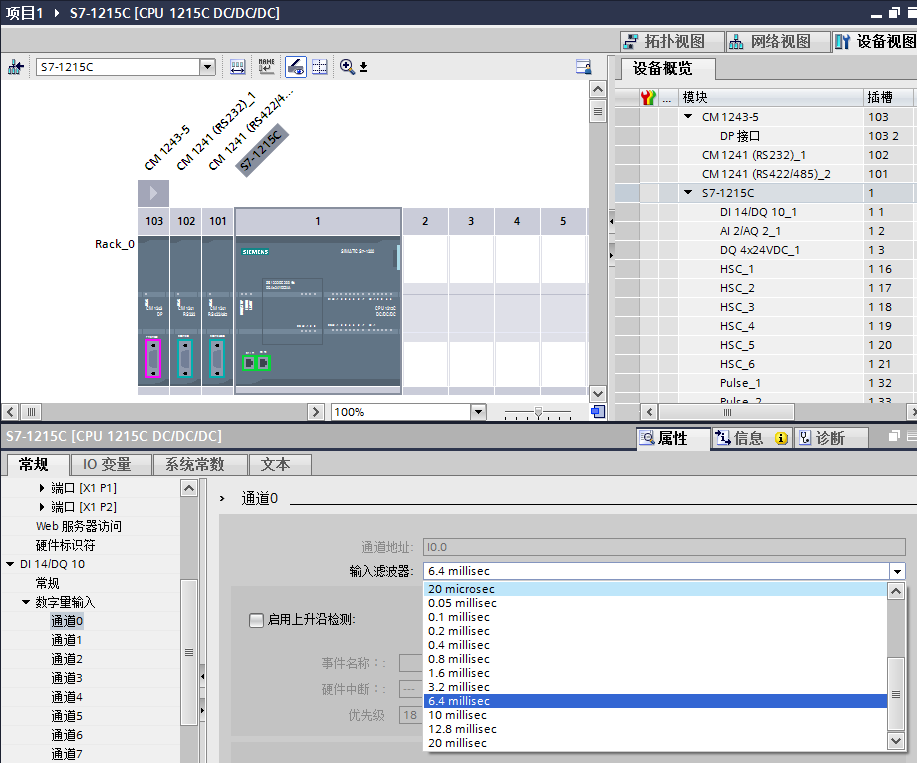Click the float inspector window icon

click(894, 436)
